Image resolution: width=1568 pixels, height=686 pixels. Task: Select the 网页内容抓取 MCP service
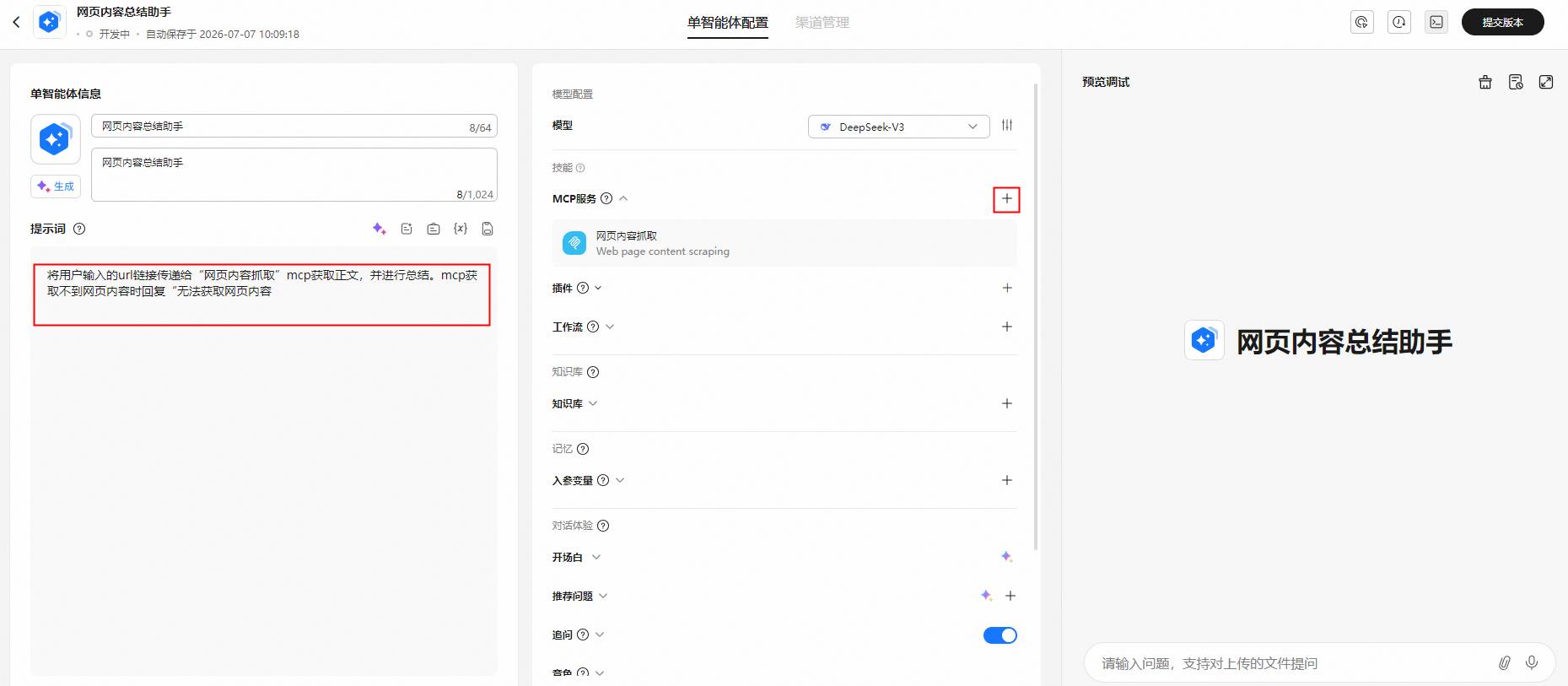point(784,243)
